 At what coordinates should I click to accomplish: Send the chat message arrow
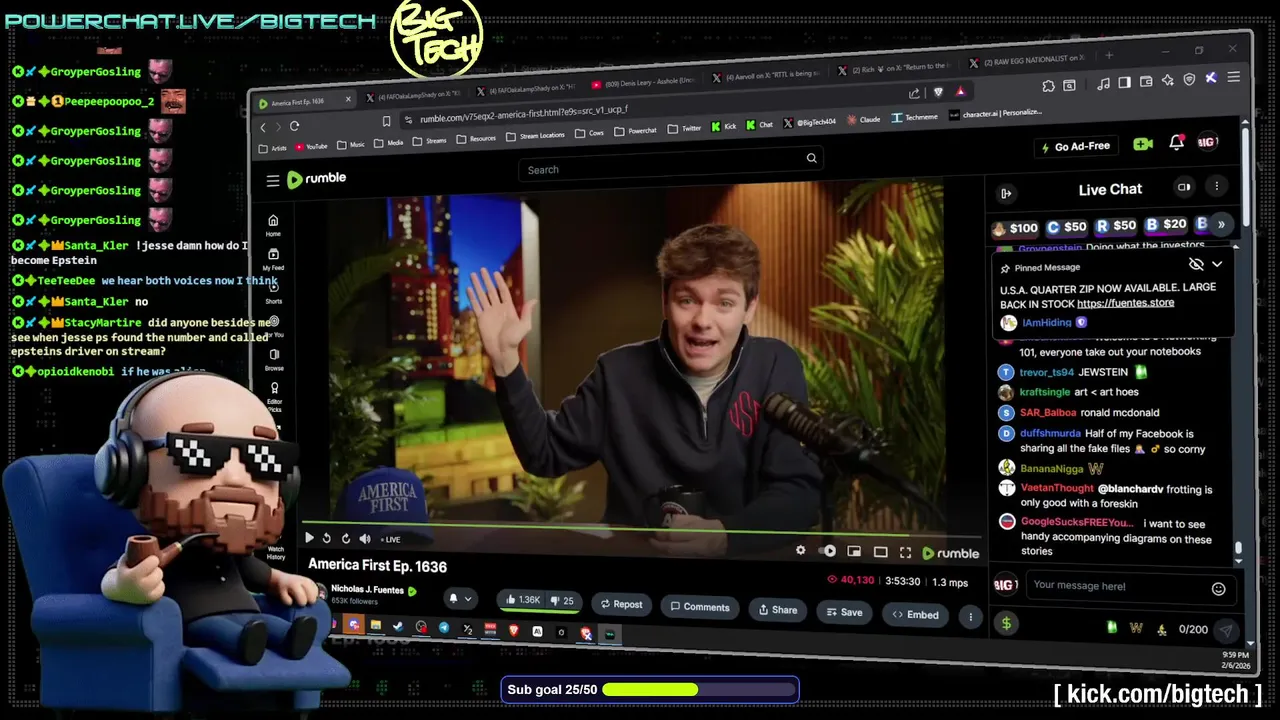tap(1224, 631)
